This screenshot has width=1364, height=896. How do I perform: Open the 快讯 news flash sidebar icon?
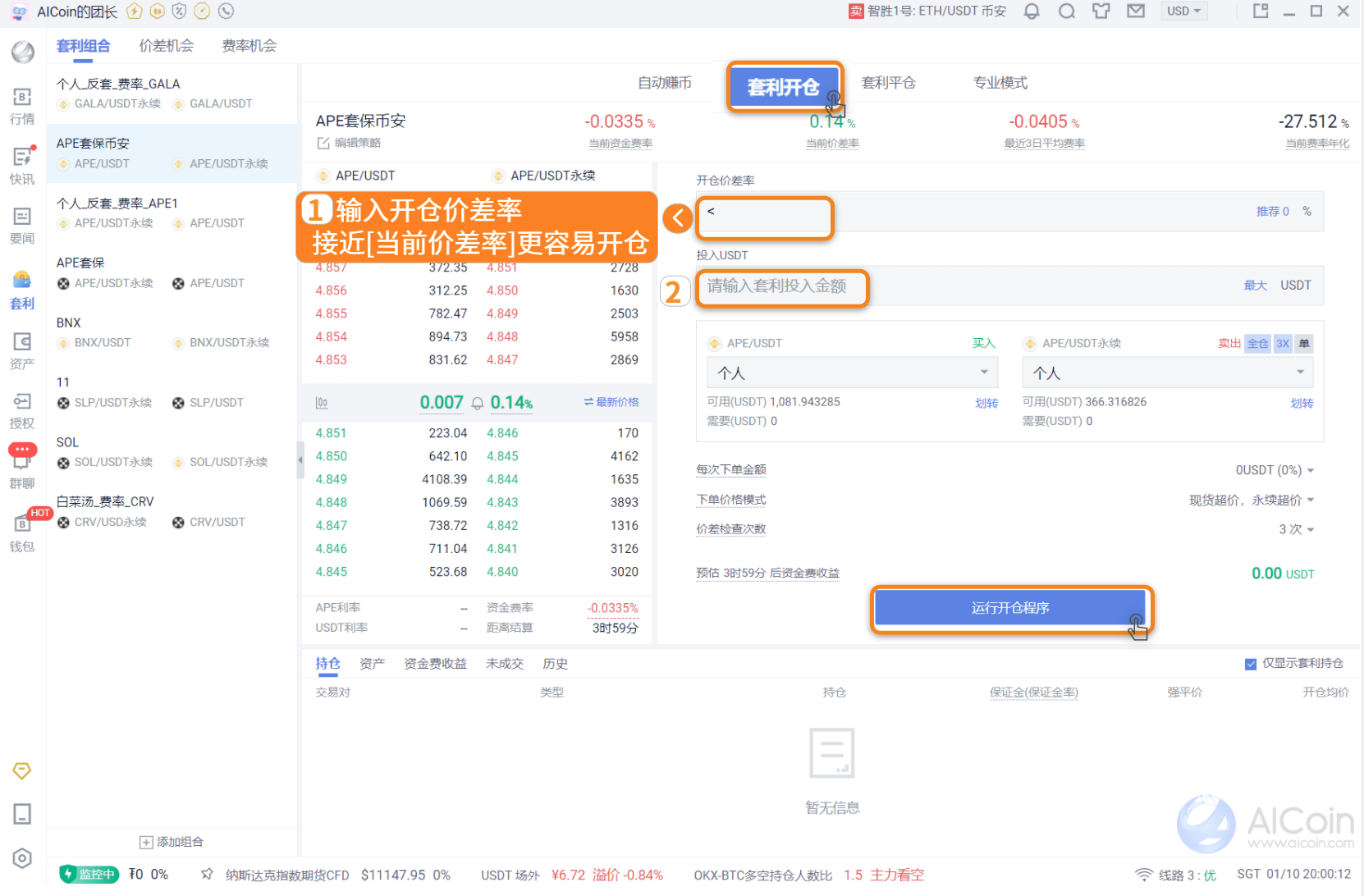(x=22, y=166)
